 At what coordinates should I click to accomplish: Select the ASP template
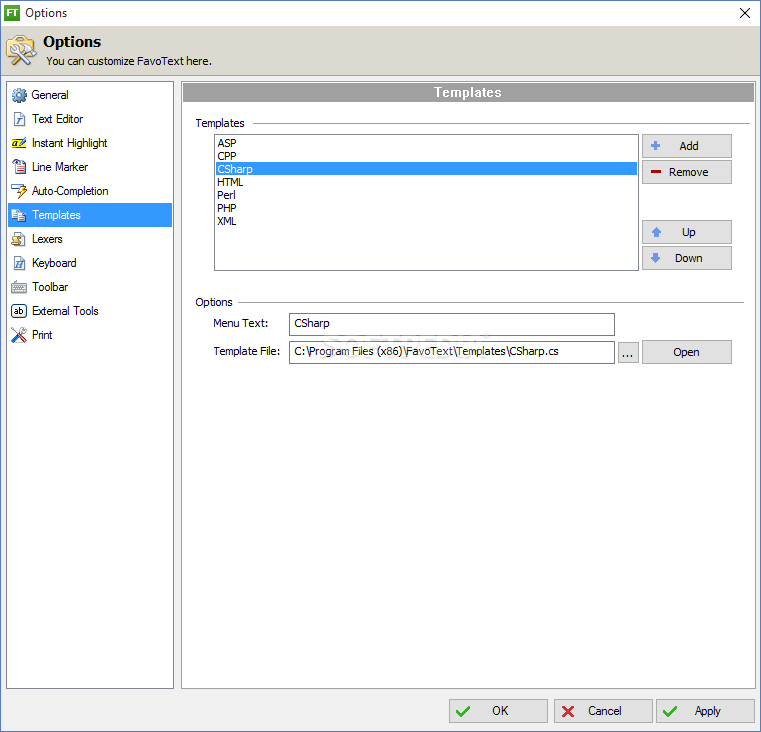(x=426, y=143)
